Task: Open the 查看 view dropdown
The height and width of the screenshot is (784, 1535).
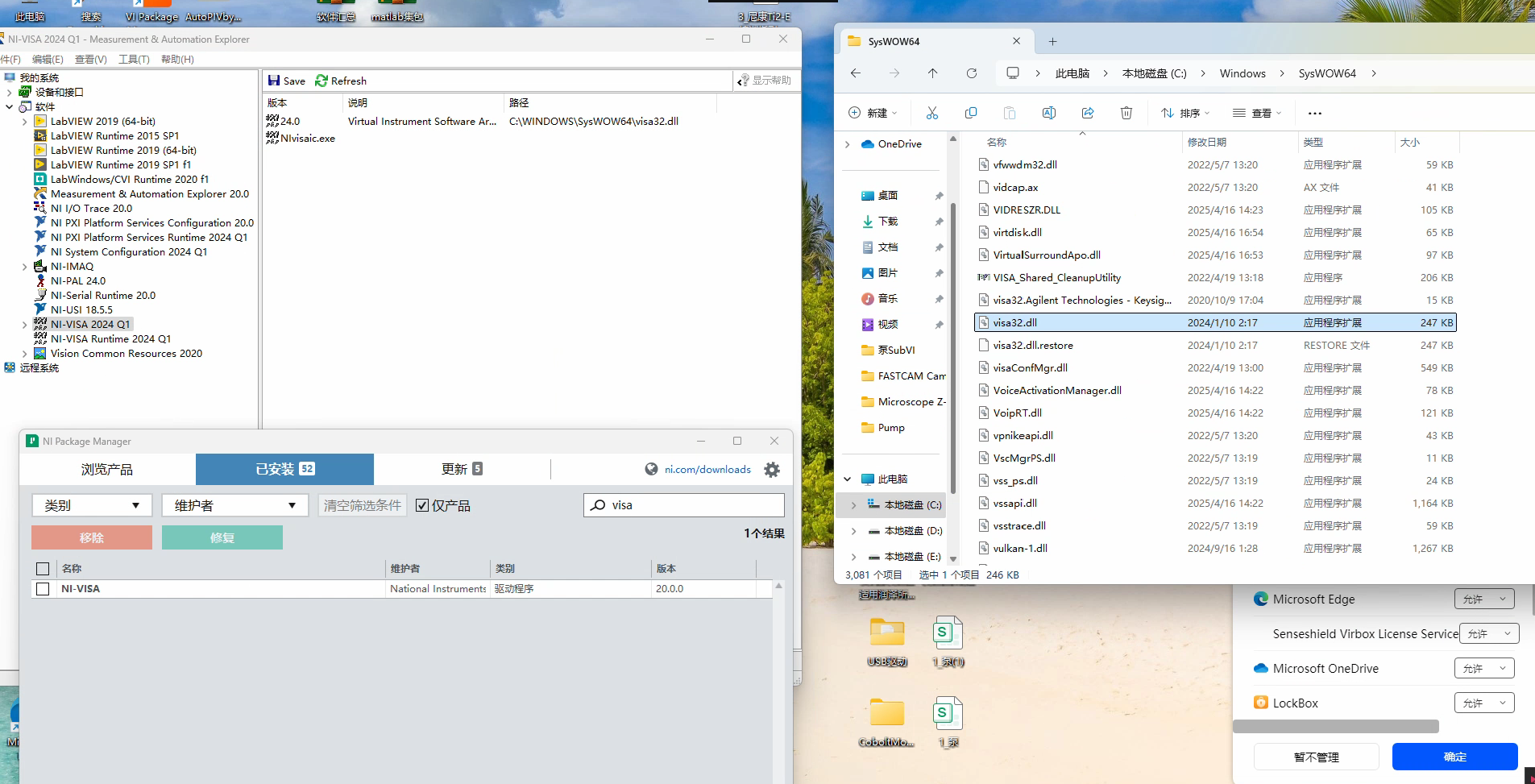Action: (x=1257, y=113)
